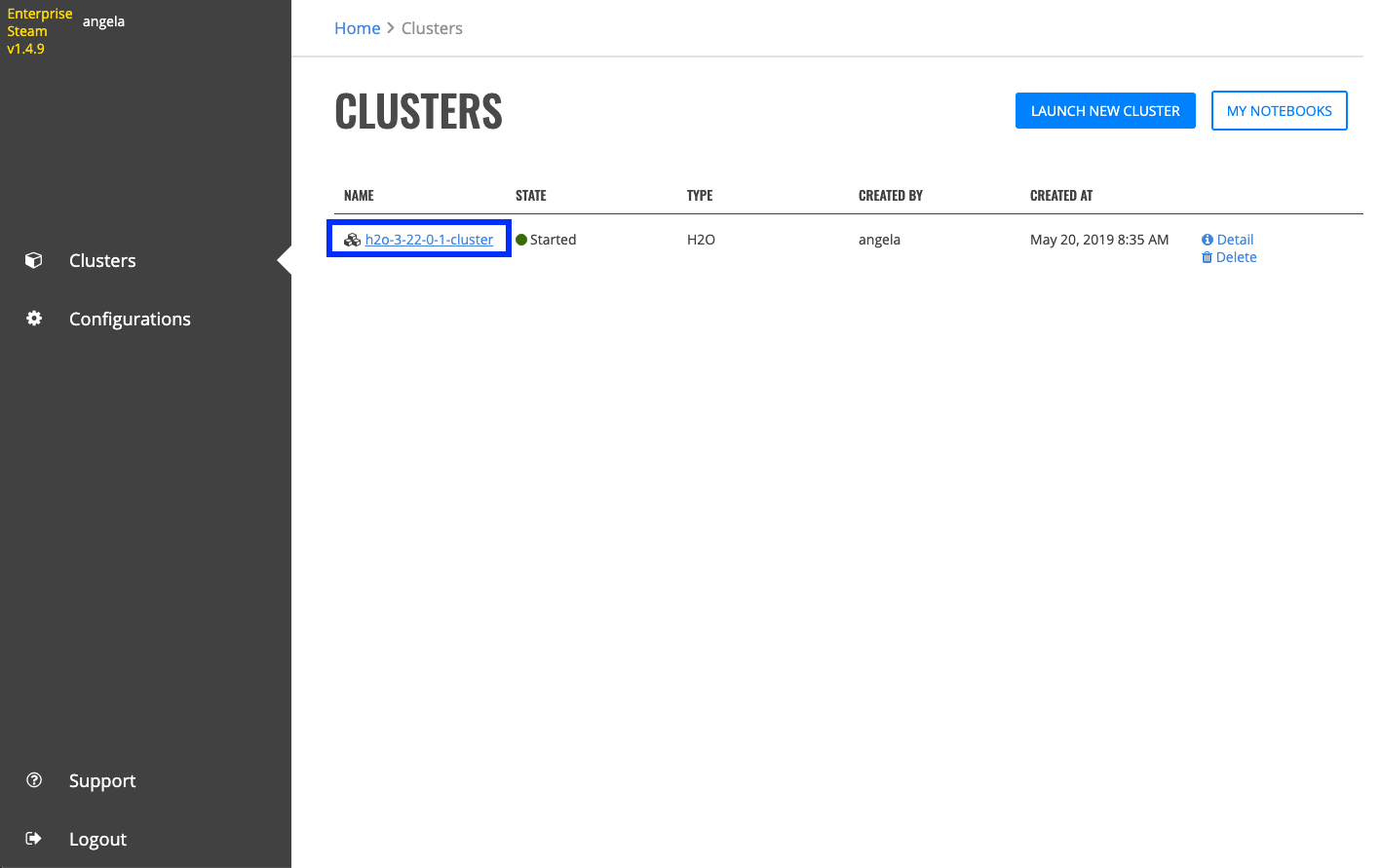Click the H2O type cell

(x=701, y=240)
